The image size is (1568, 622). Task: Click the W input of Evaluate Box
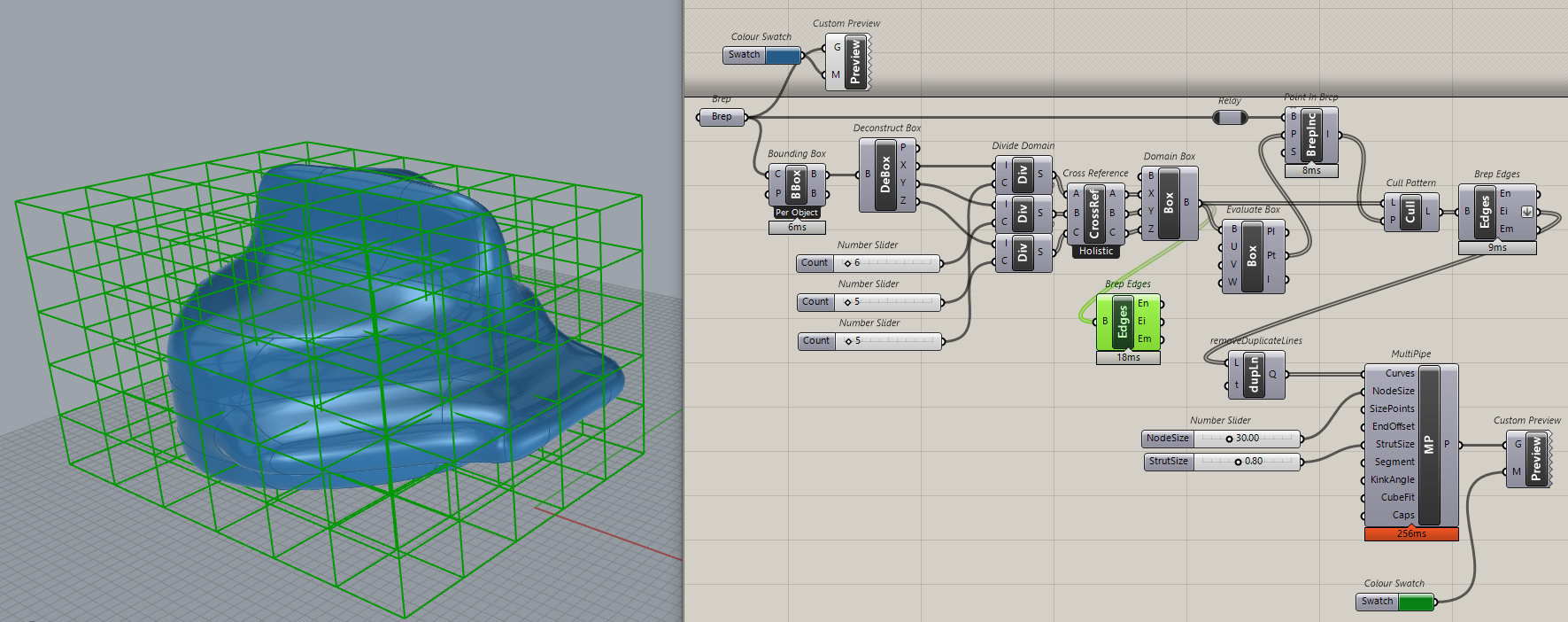pos(1232,283)
